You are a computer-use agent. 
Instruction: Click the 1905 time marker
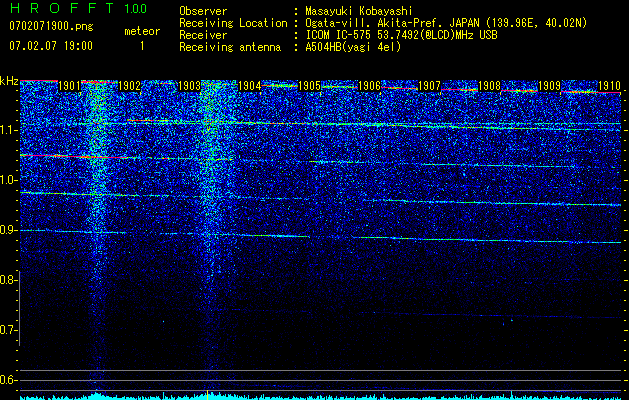[310, 86]
